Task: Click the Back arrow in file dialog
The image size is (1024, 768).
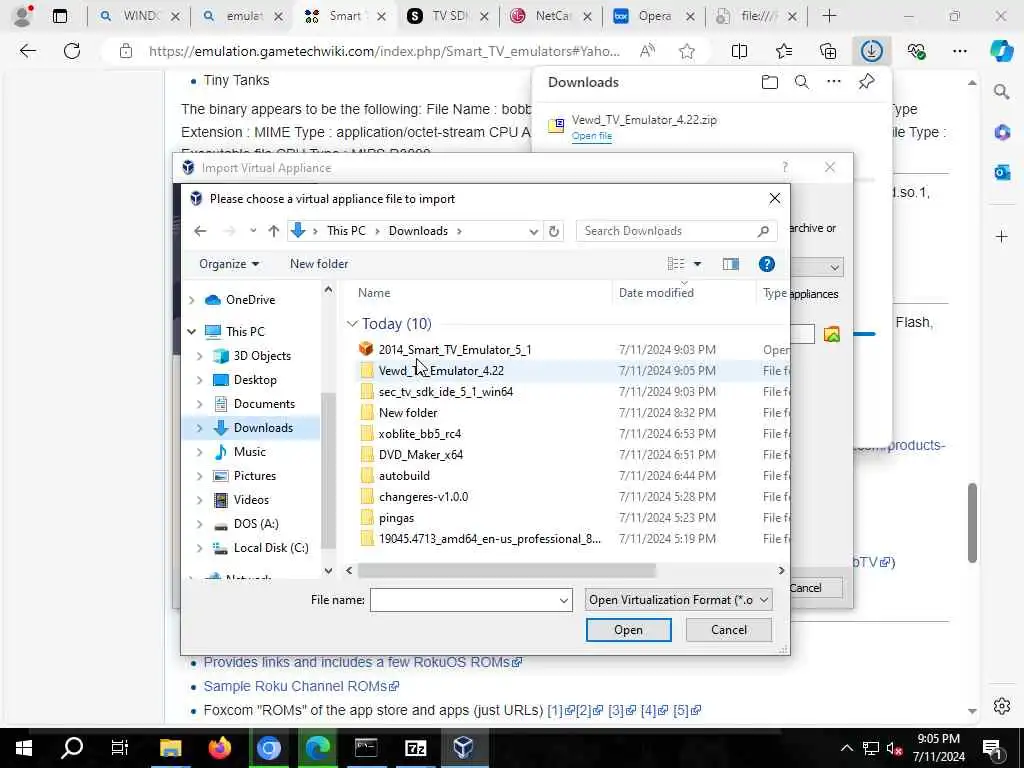Action: [200, 231]
